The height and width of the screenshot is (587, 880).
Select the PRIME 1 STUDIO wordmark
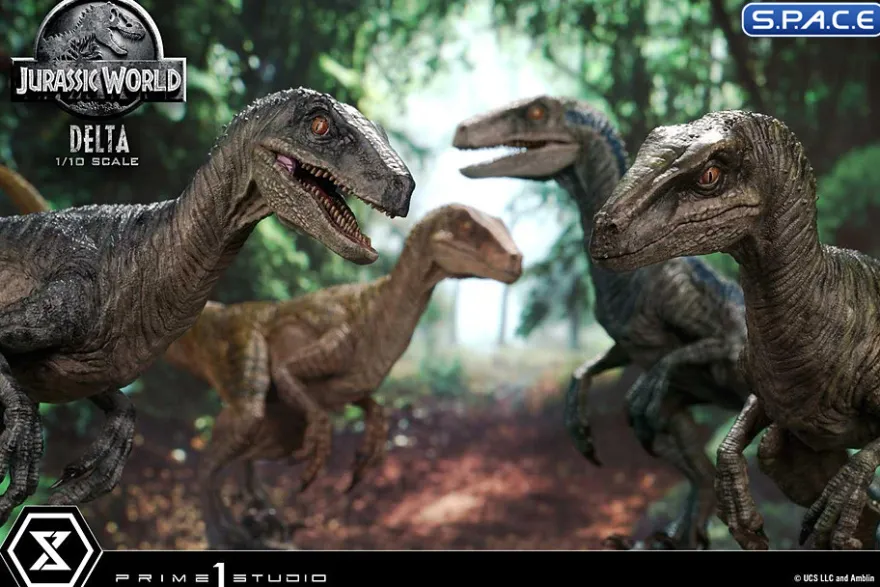pyautogui.click(x=221, y=576)
